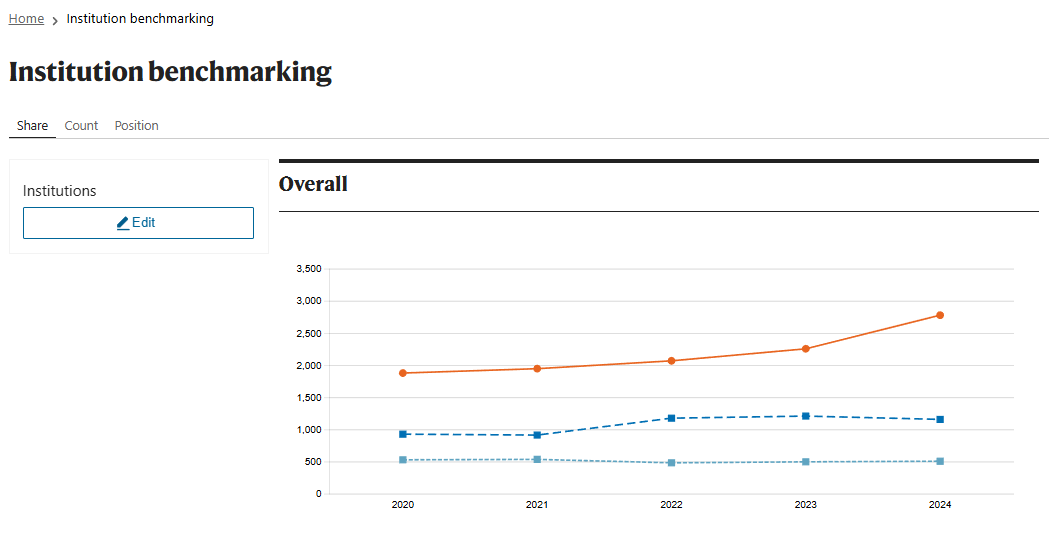Click the orange data point for 2023

[x=806, y=349]
